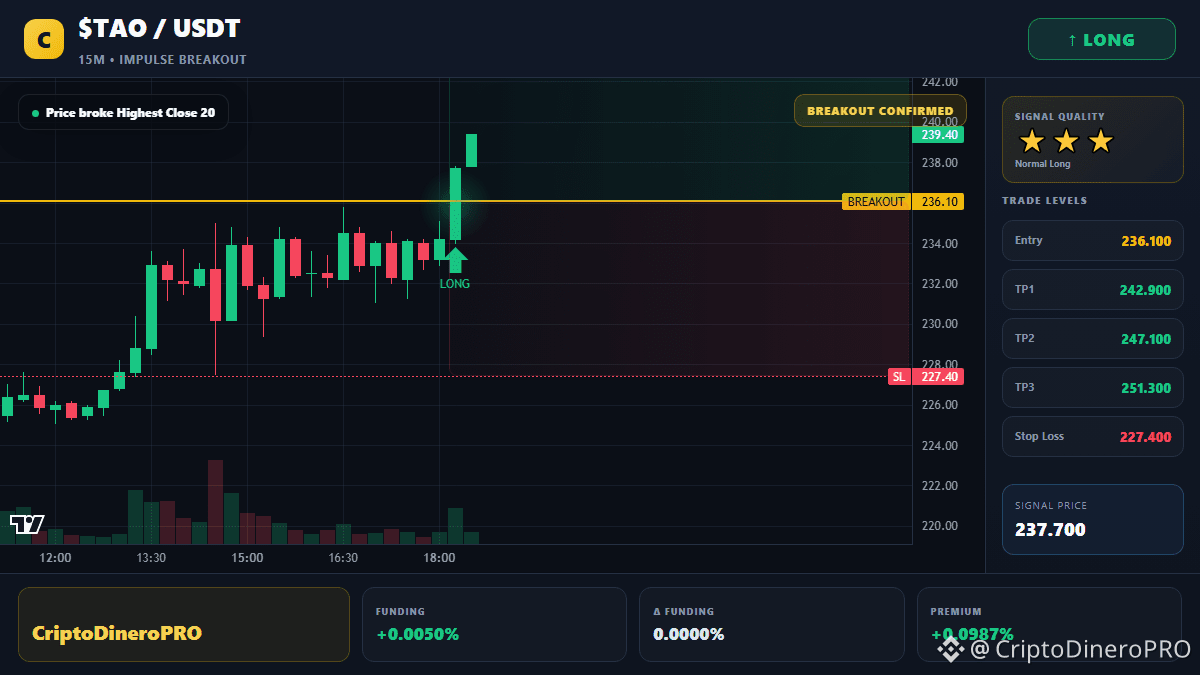Viewport: 1200px width, 675px height.
Task: Click the Price broke Highest Close 20 label
Action: click(x=123, y=113)
